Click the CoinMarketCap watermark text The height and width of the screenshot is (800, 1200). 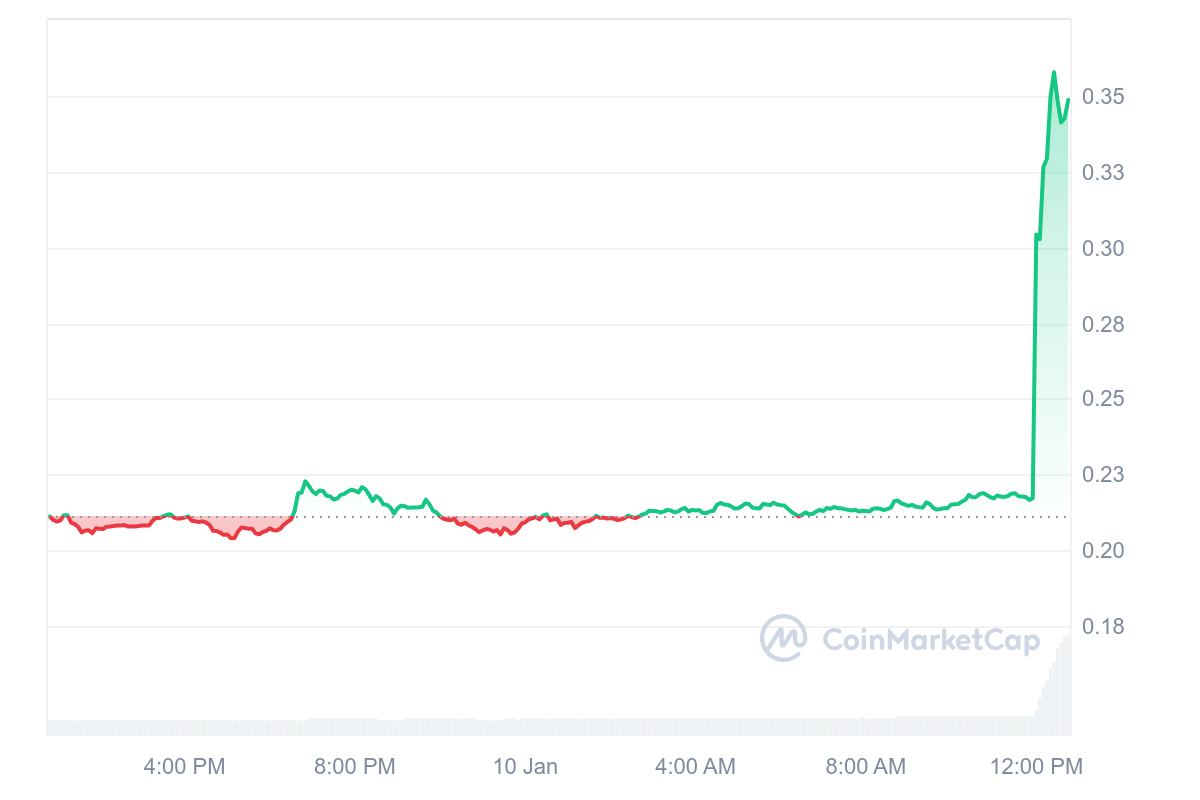(x=930, y=640)
